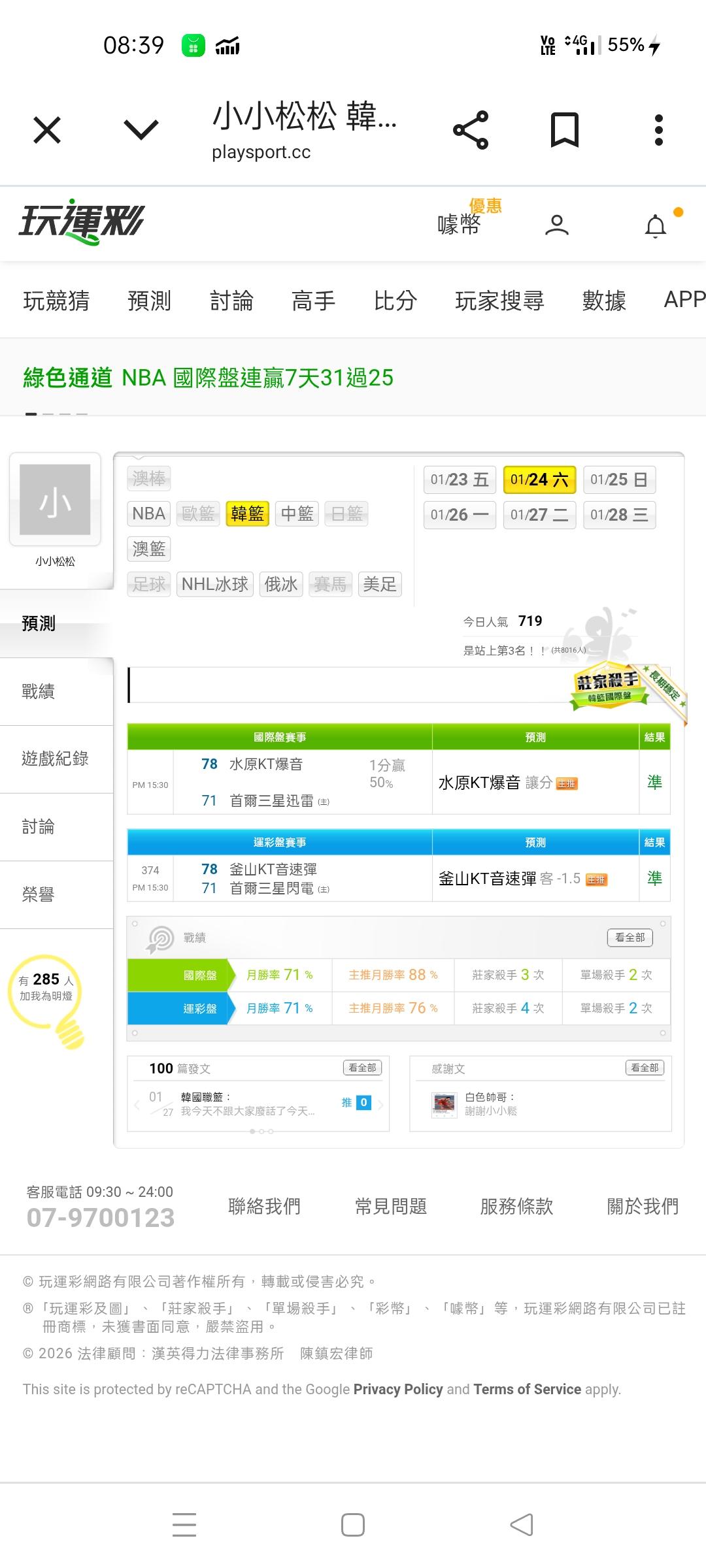Open notifications bell icon
Screen dimensions: 706x1568
pos(656,226)
